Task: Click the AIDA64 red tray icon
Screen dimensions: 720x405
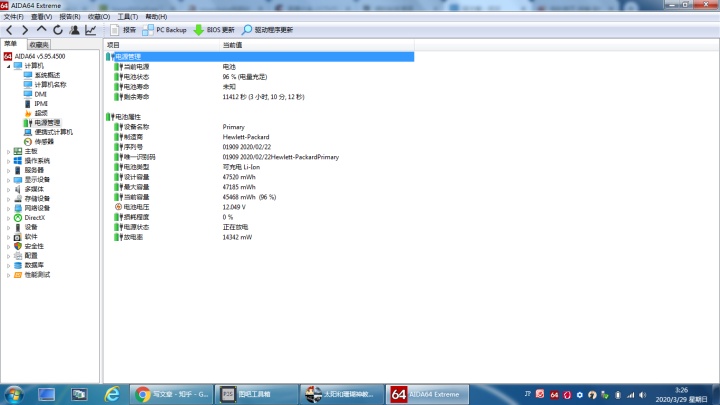Action: (554, 395)
